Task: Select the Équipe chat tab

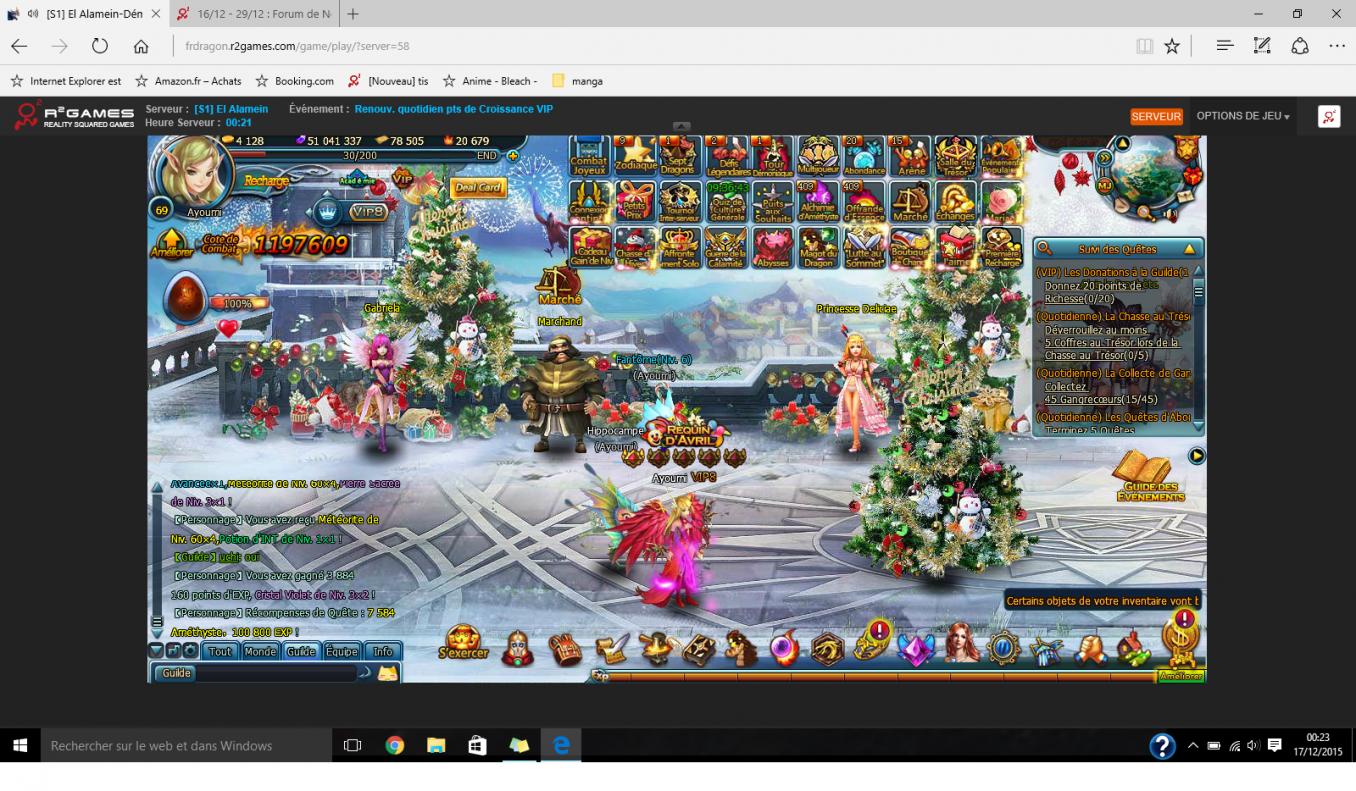Action: [x=341, y=651]
